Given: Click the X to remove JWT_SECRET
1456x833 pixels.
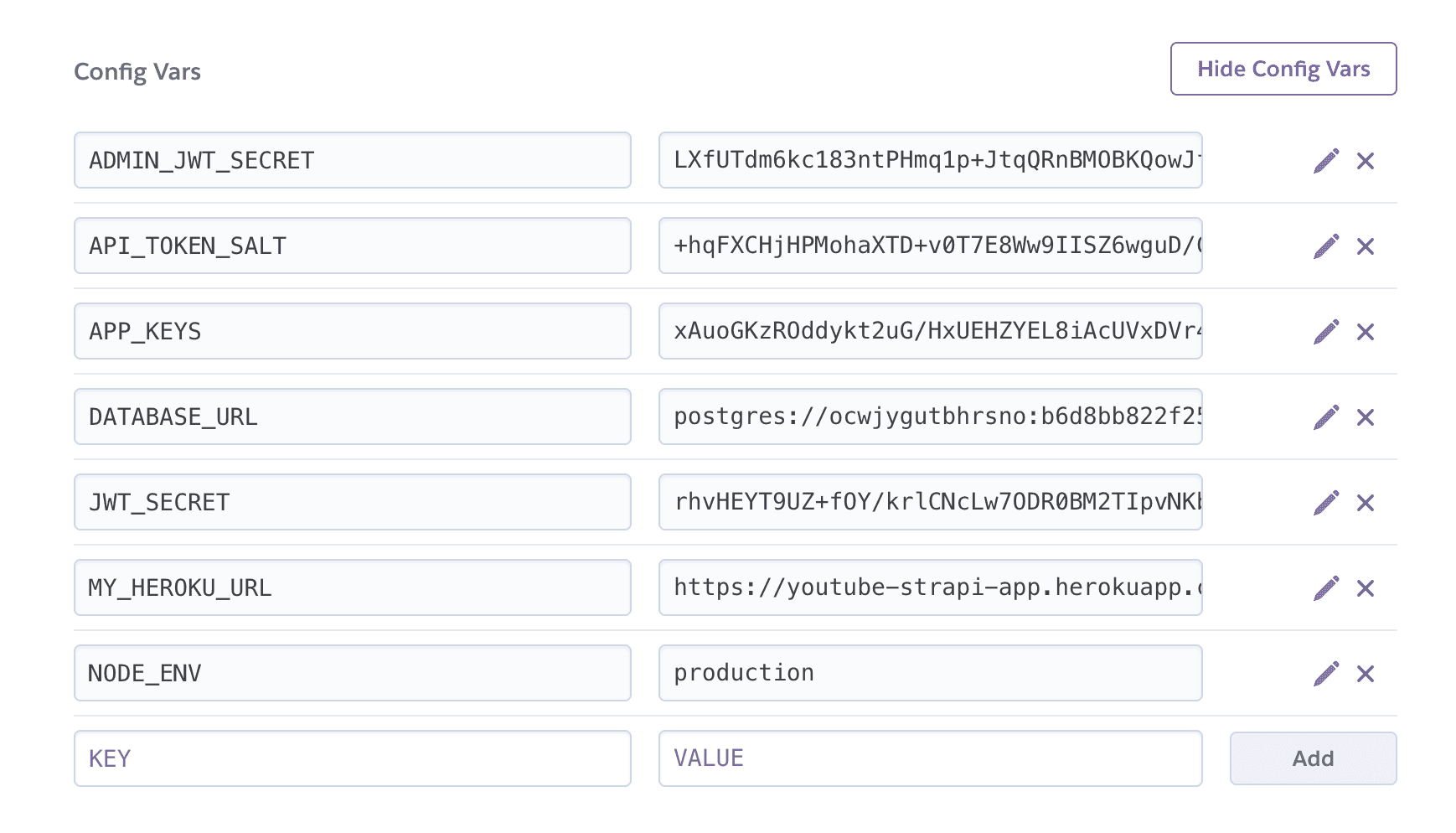Looking at the screenshot, I should [x=1366, y=502].
